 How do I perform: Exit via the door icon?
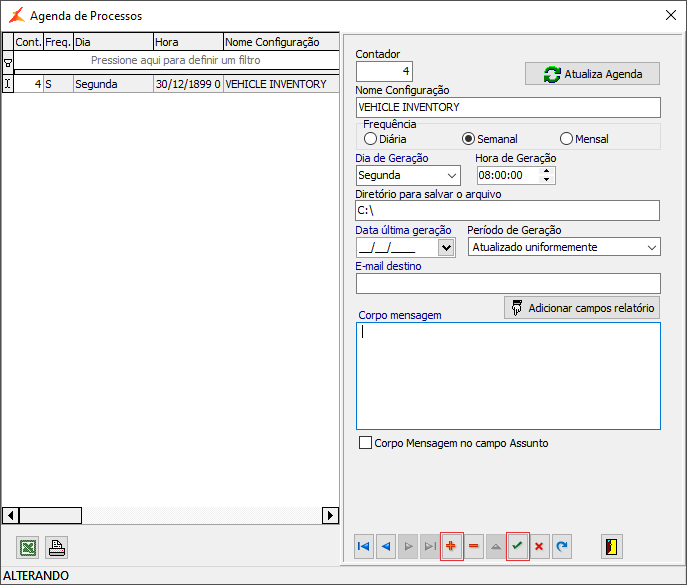(x=612, y=546)
